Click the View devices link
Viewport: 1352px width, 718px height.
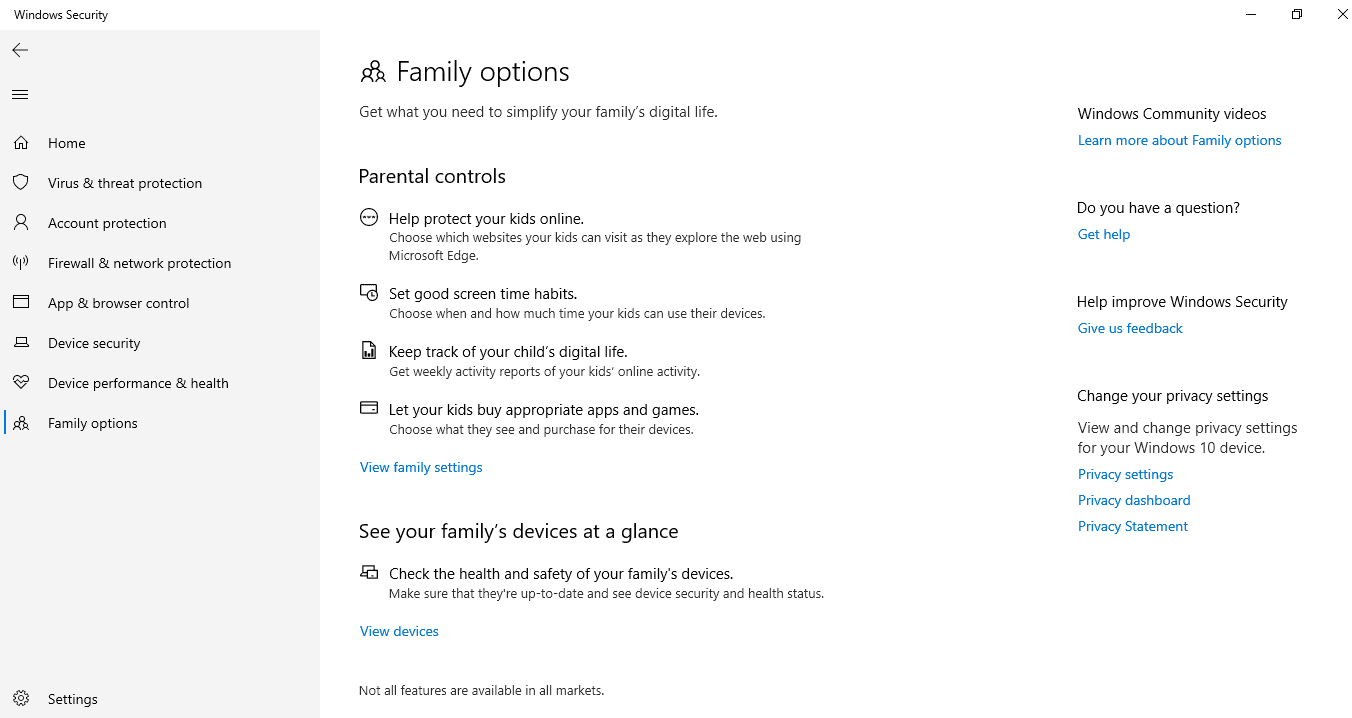click(x=399, y=631)
